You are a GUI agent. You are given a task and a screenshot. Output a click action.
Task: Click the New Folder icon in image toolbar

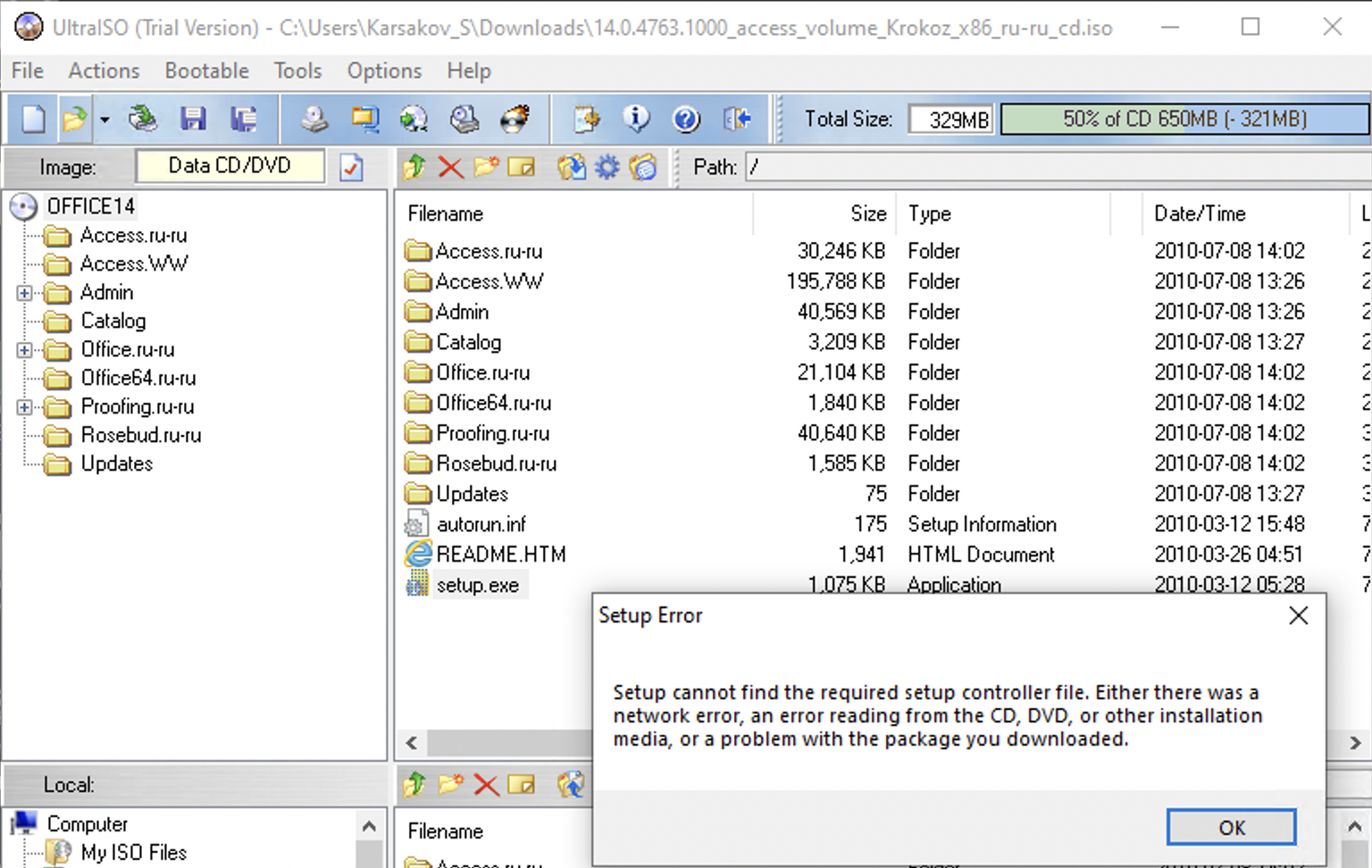(486, 167)
